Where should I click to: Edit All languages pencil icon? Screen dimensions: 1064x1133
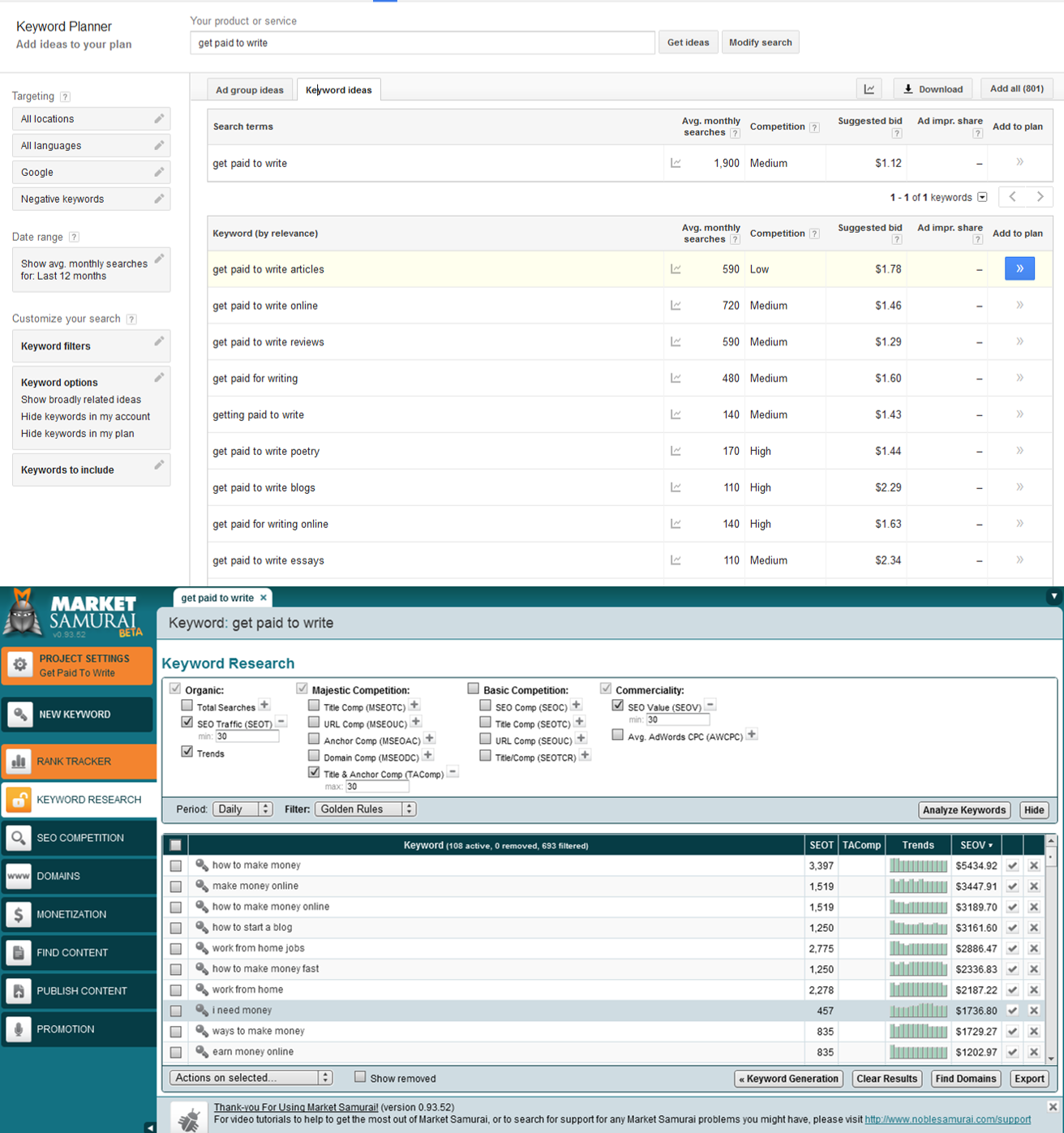pyautogui.click(x=159, y=145)
